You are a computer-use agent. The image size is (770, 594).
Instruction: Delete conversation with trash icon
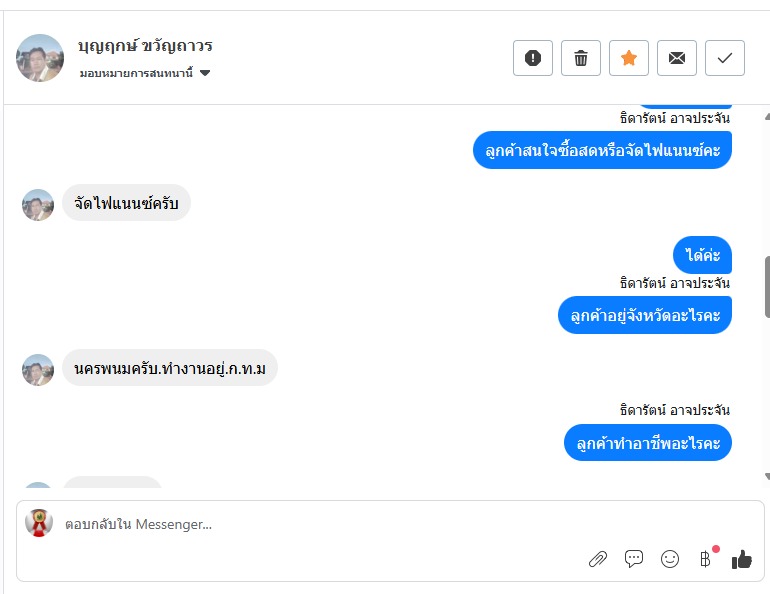[x=581, y=58]
